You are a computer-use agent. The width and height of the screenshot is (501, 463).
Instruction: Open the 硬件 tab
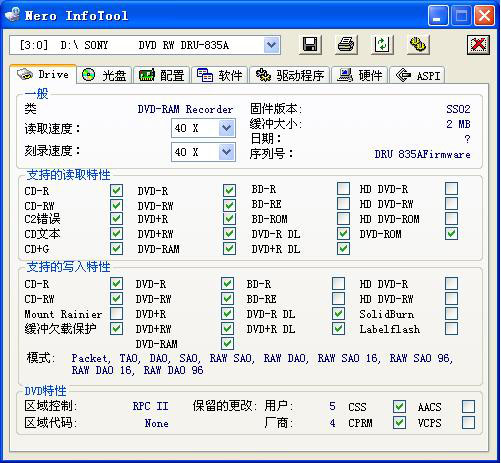coord(360,75)
